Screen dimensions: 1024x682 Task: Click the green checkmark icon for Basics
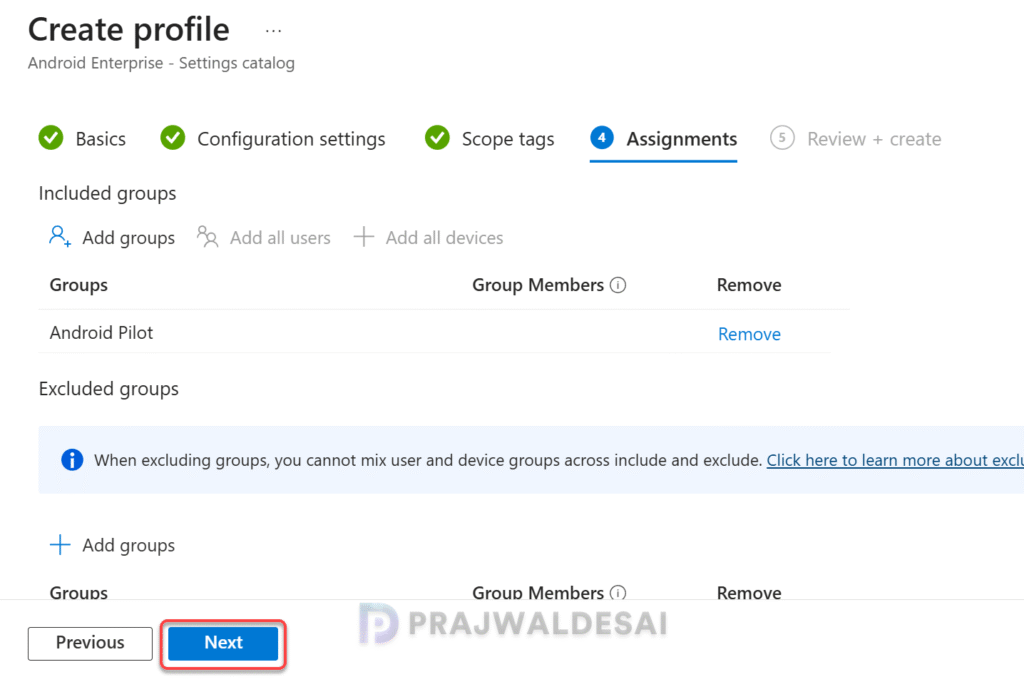tap(51, 138)
